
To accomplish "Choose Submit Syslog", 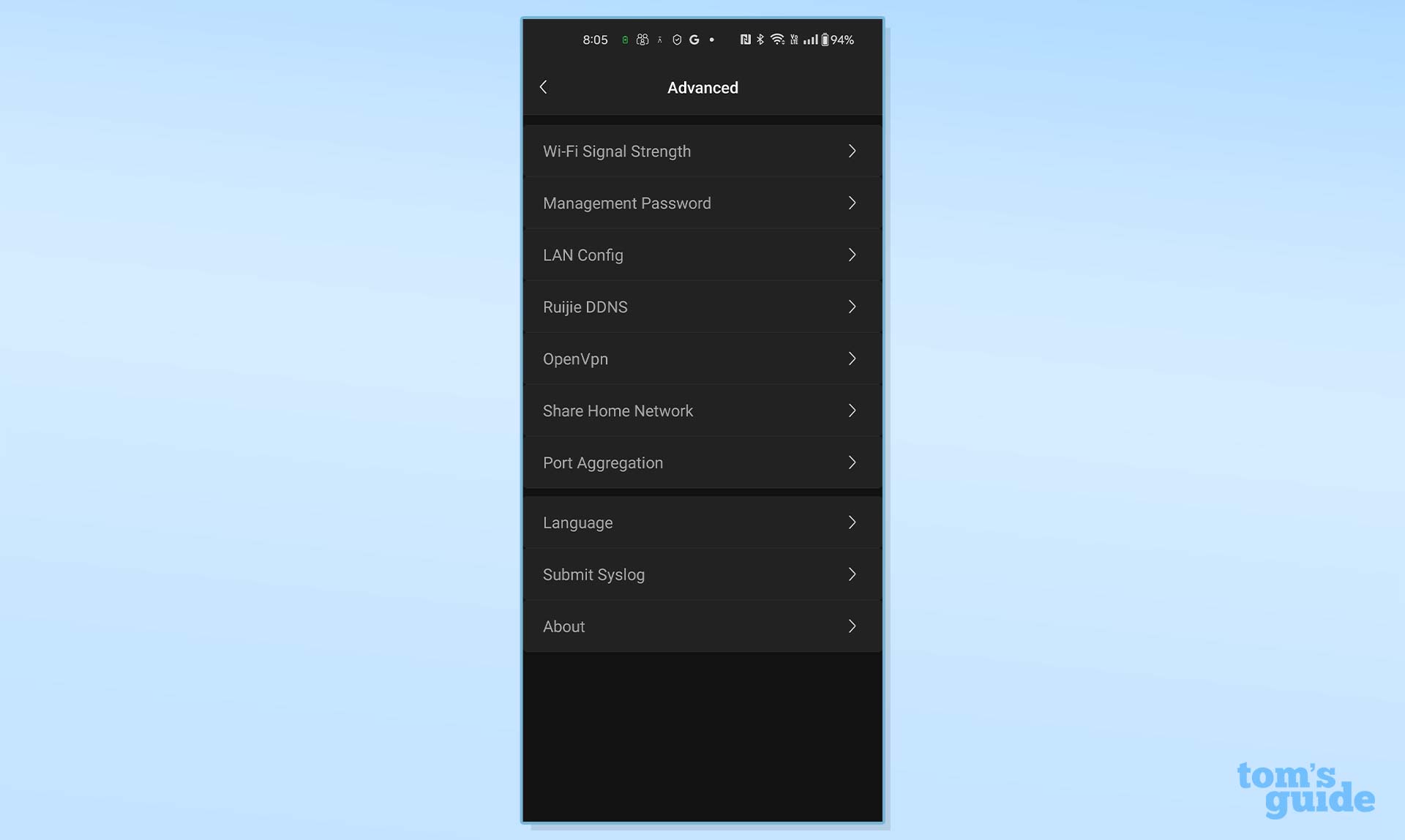I will coord(702,574).
